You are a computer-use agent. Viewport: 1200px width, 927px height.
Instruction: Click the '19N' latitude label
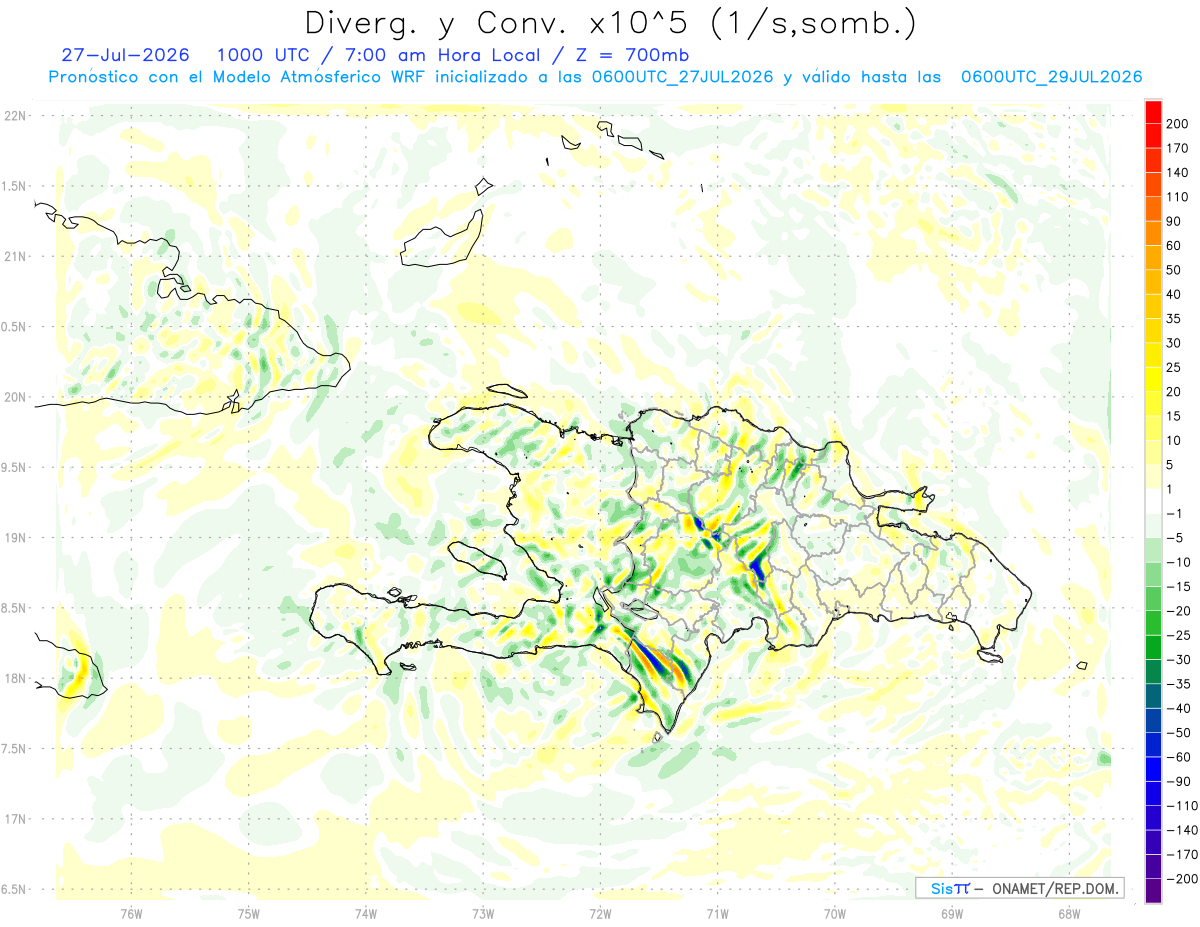[x=15, y=538]
